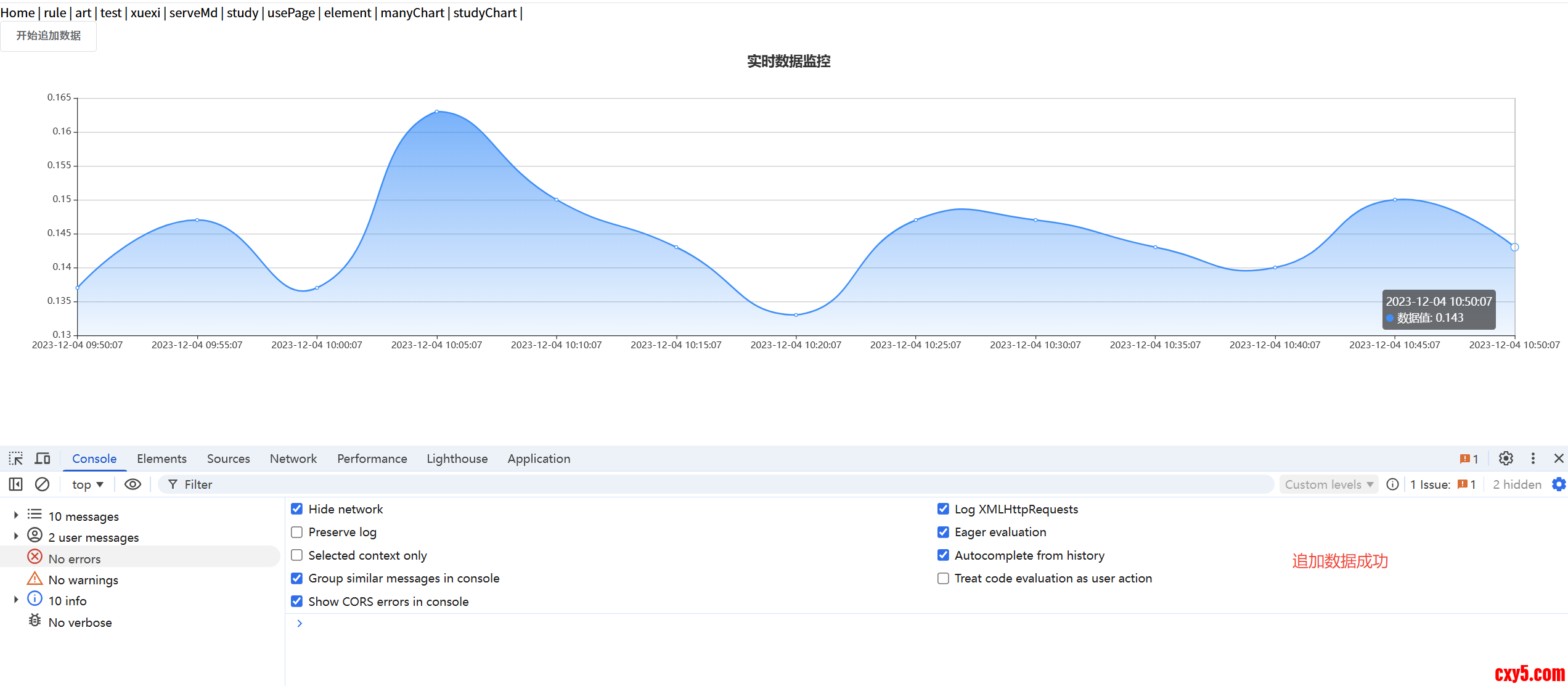Toggle the device toolbar icon
The width and height of the screenshot is (1568, 686).
(43, 459)
